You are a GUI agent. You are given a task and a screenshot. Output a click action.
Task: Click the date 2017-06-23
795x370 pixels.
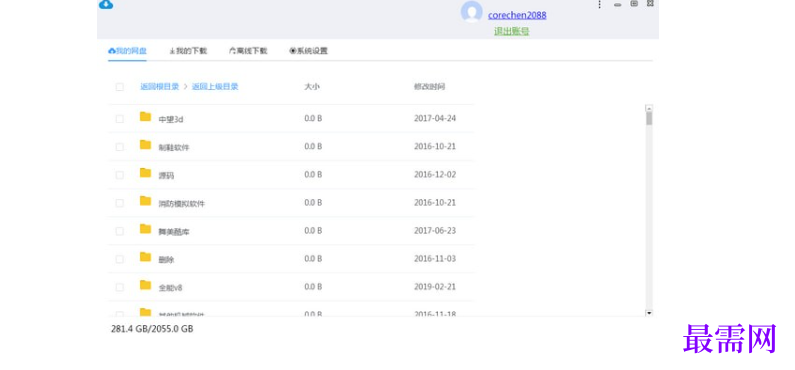coord(435,231)
